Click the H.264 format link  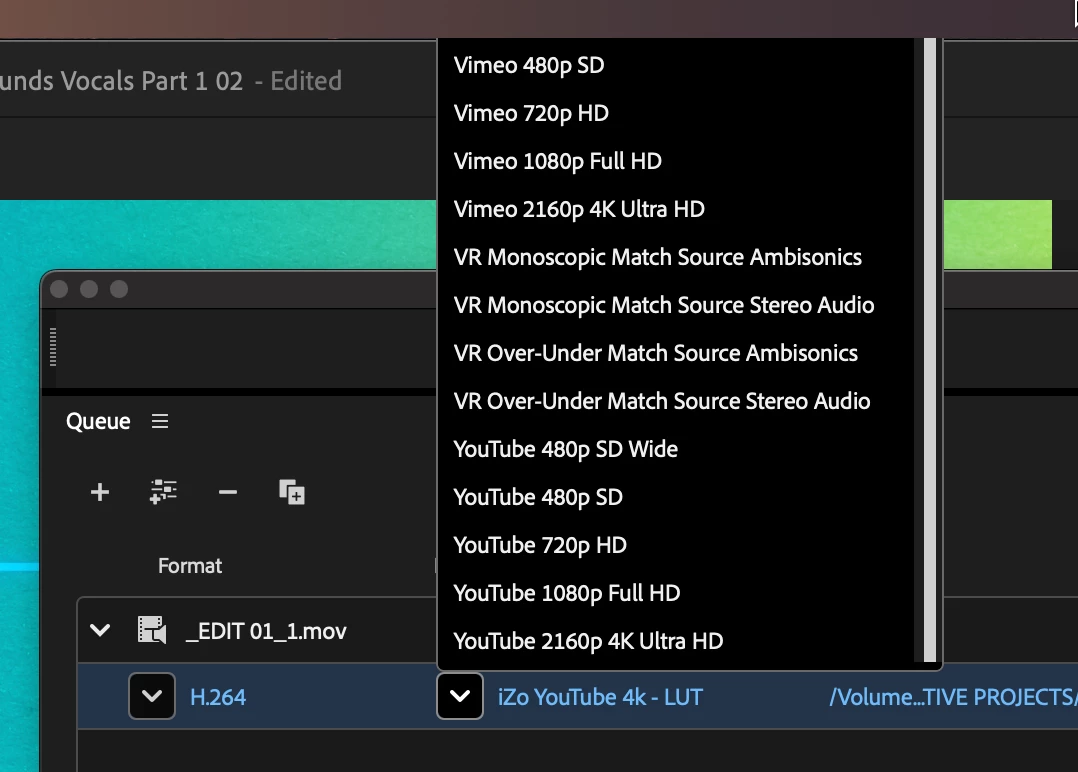(x=218, y=697)
